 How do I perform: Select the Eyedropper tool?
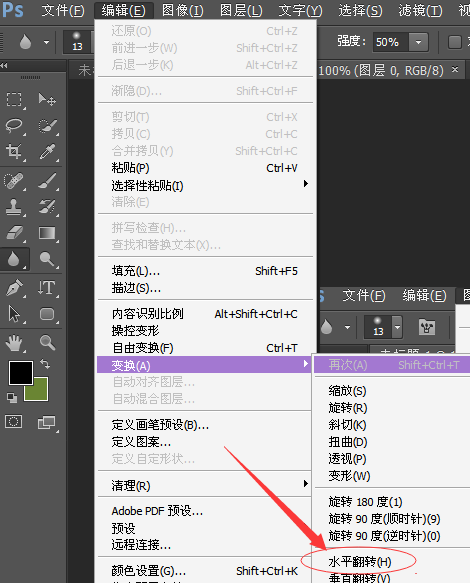(x=47, y=152)
